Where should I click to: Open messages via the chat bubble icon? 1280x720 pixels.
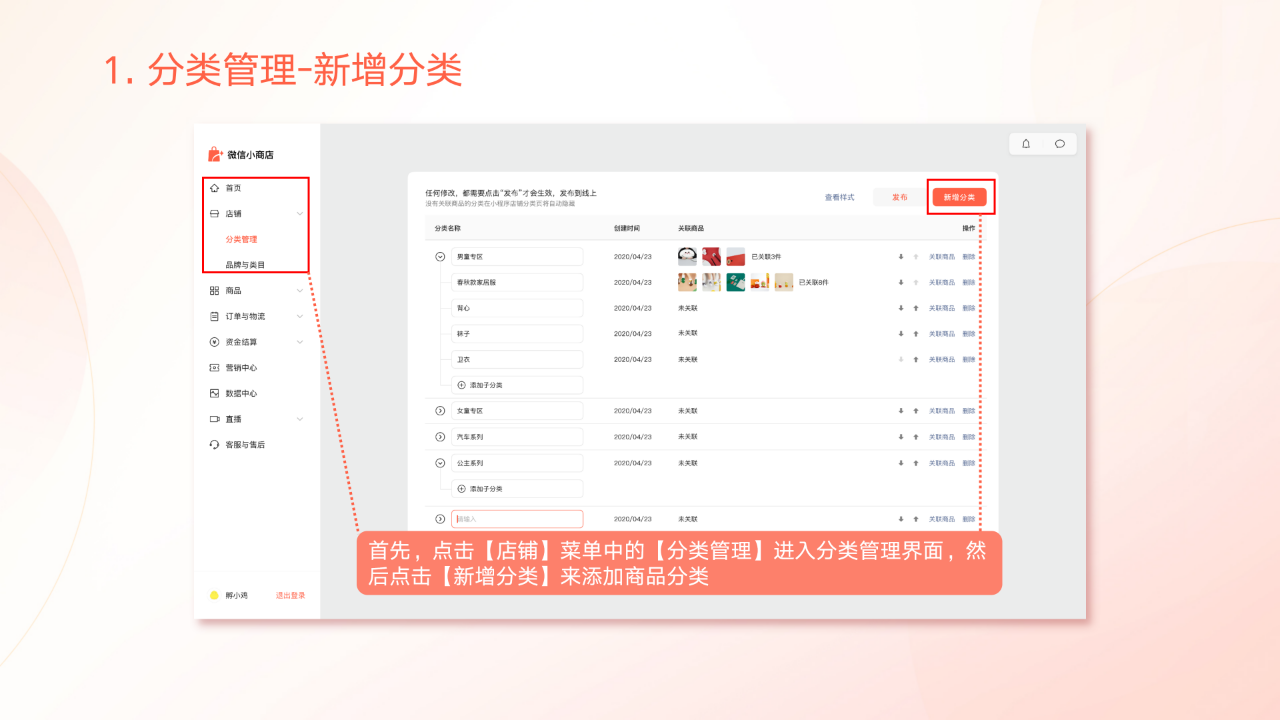point(1060,144)
